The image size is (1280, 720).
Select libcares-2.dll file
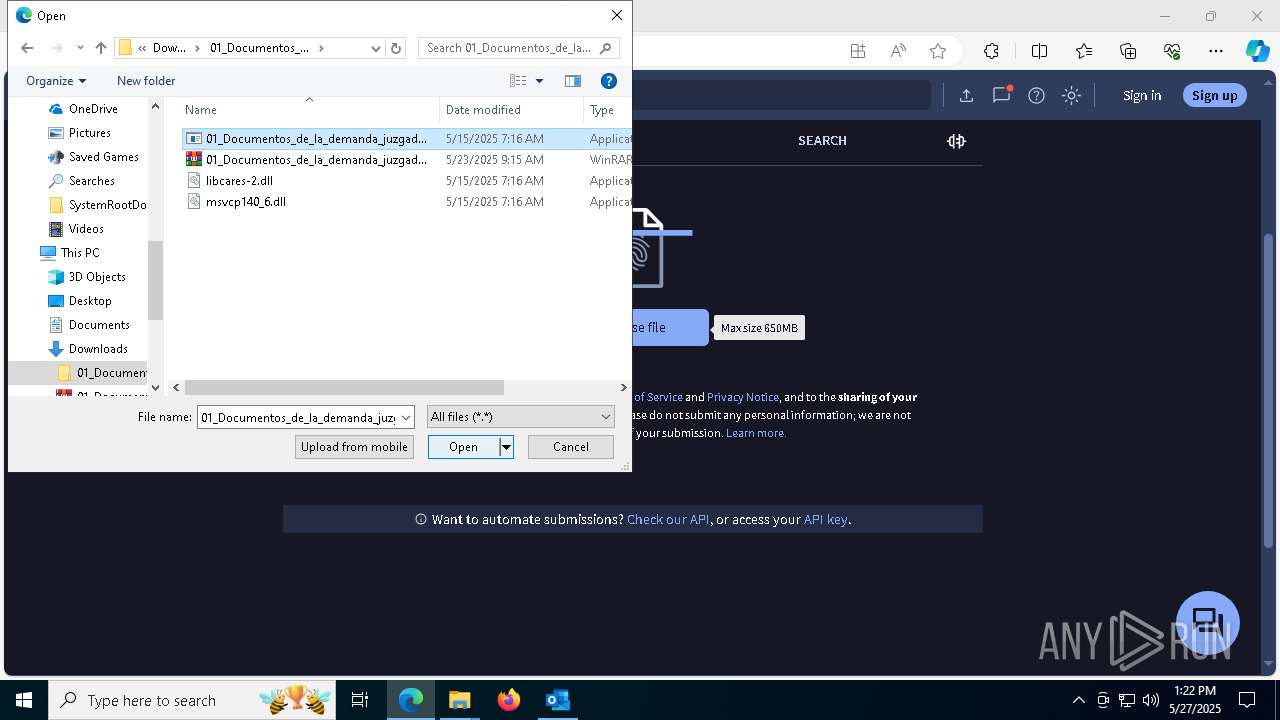click(239, 181)
